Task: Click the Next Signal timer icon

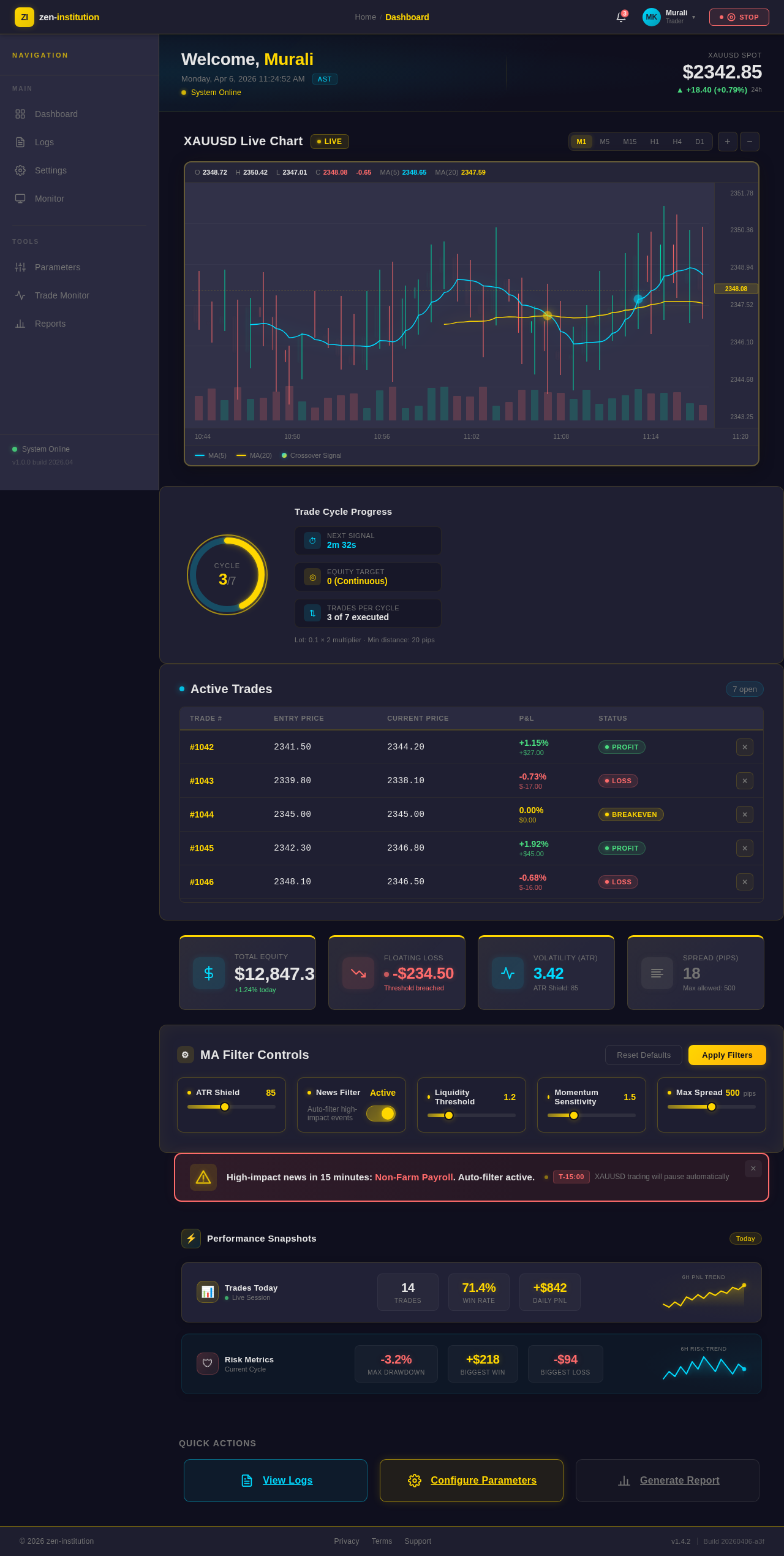Action: point(312,541)
